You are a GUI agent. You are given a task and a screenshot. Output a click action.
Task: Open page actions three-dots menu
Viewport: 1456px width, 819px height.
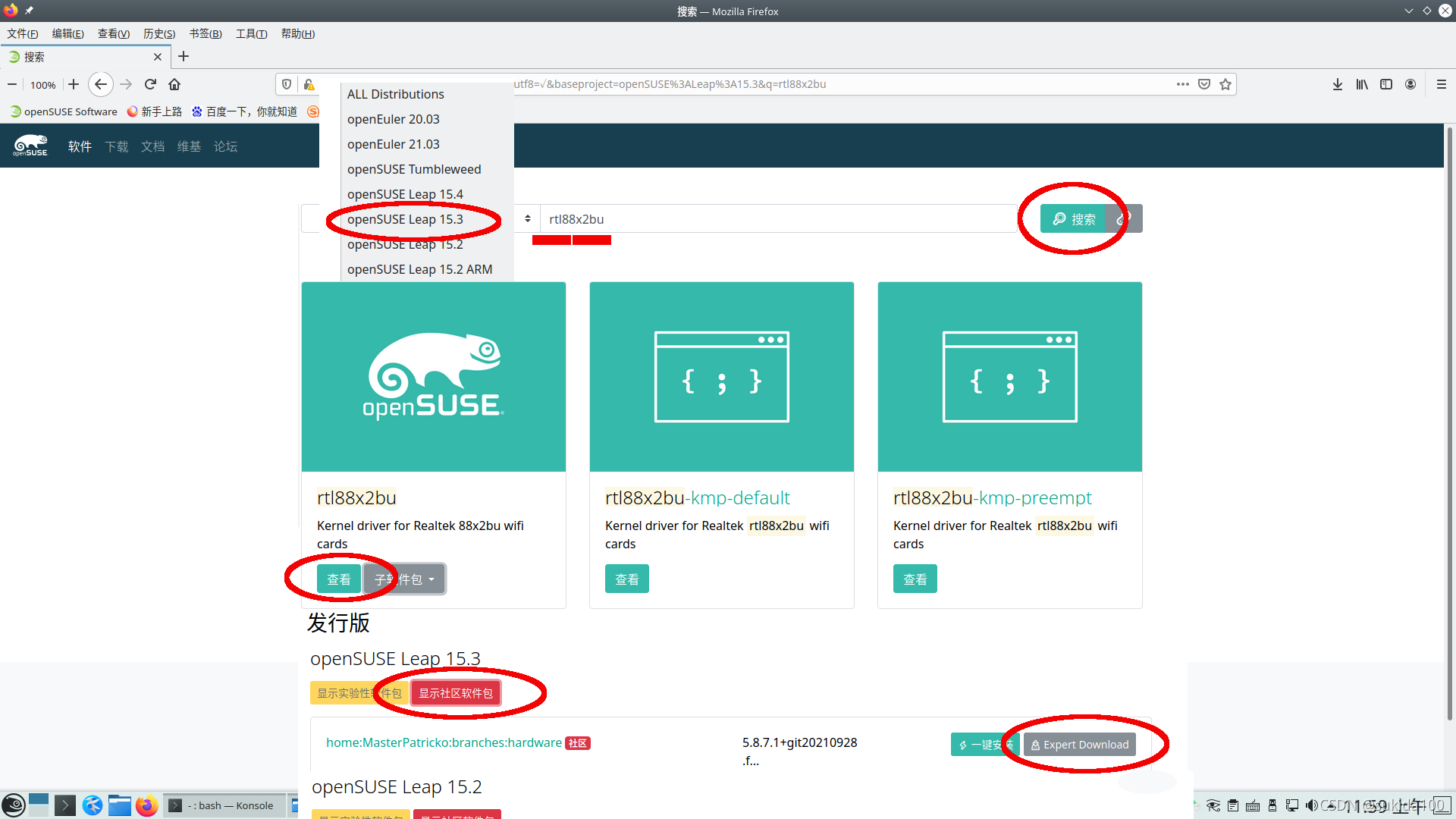(x=1183, y=84)
